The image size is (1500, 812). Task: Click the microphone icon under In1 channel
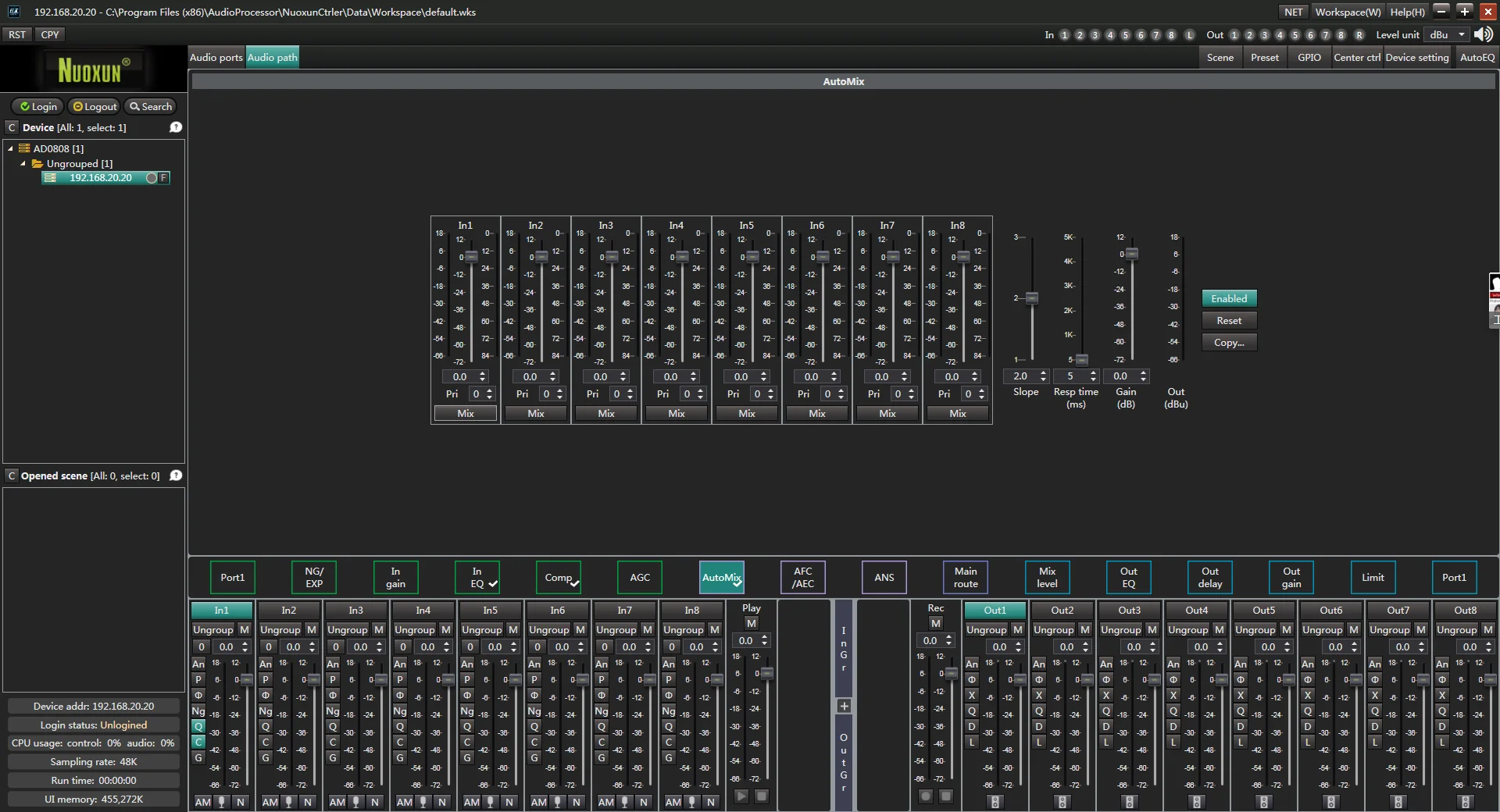click(x=222, y=802)
